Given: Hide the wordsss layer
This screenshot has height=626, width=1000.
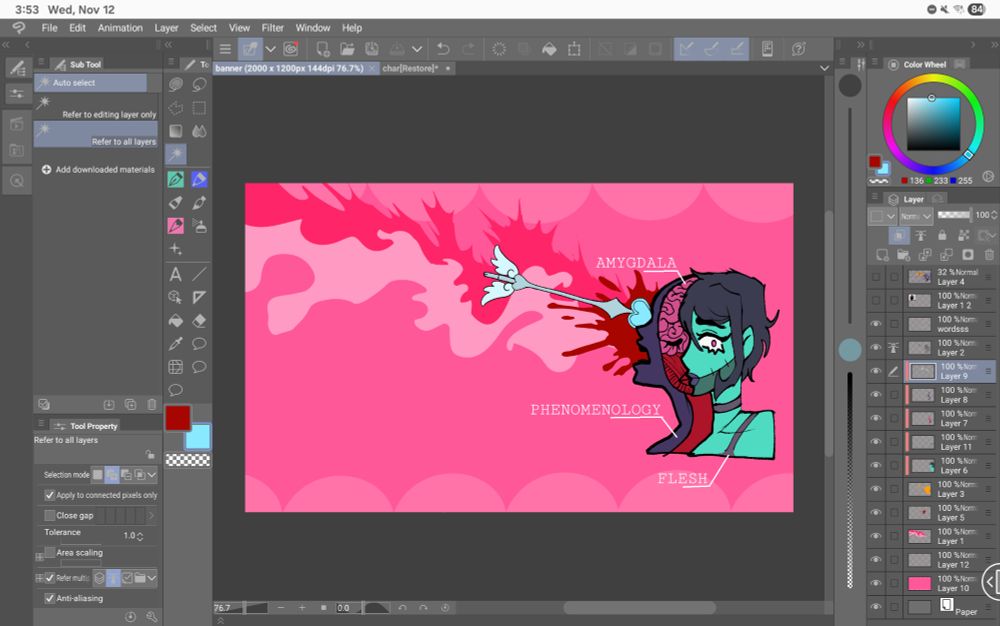Looking at the screenshot, I should coord(876,324).
